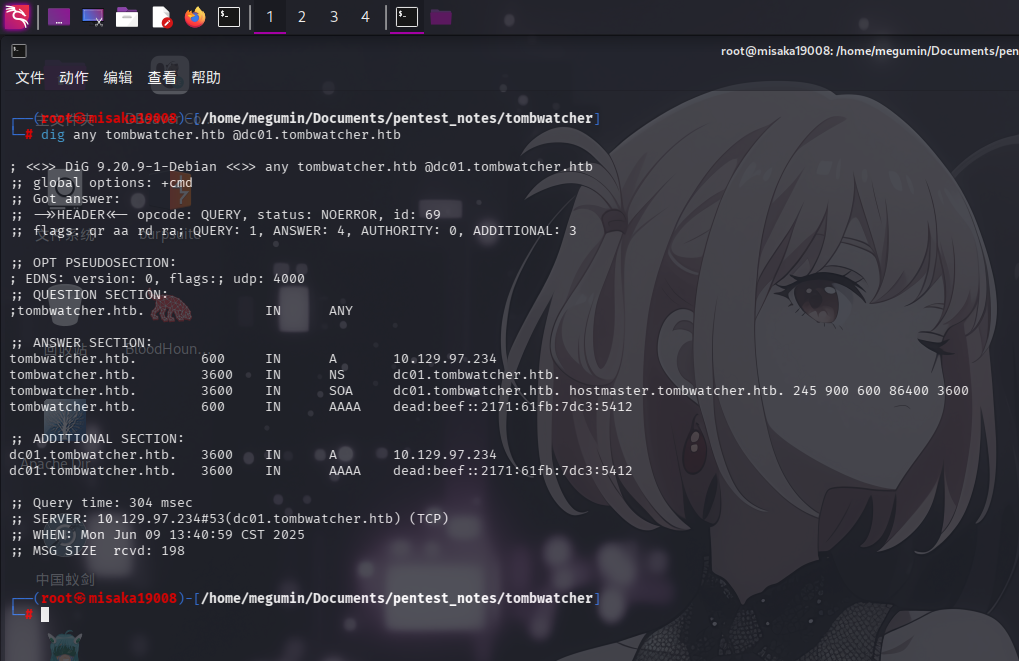The width and height of the screenshot is (1019, 661).
Task: Click 'SOA' record type in answer section
Action: coord(341,391)
